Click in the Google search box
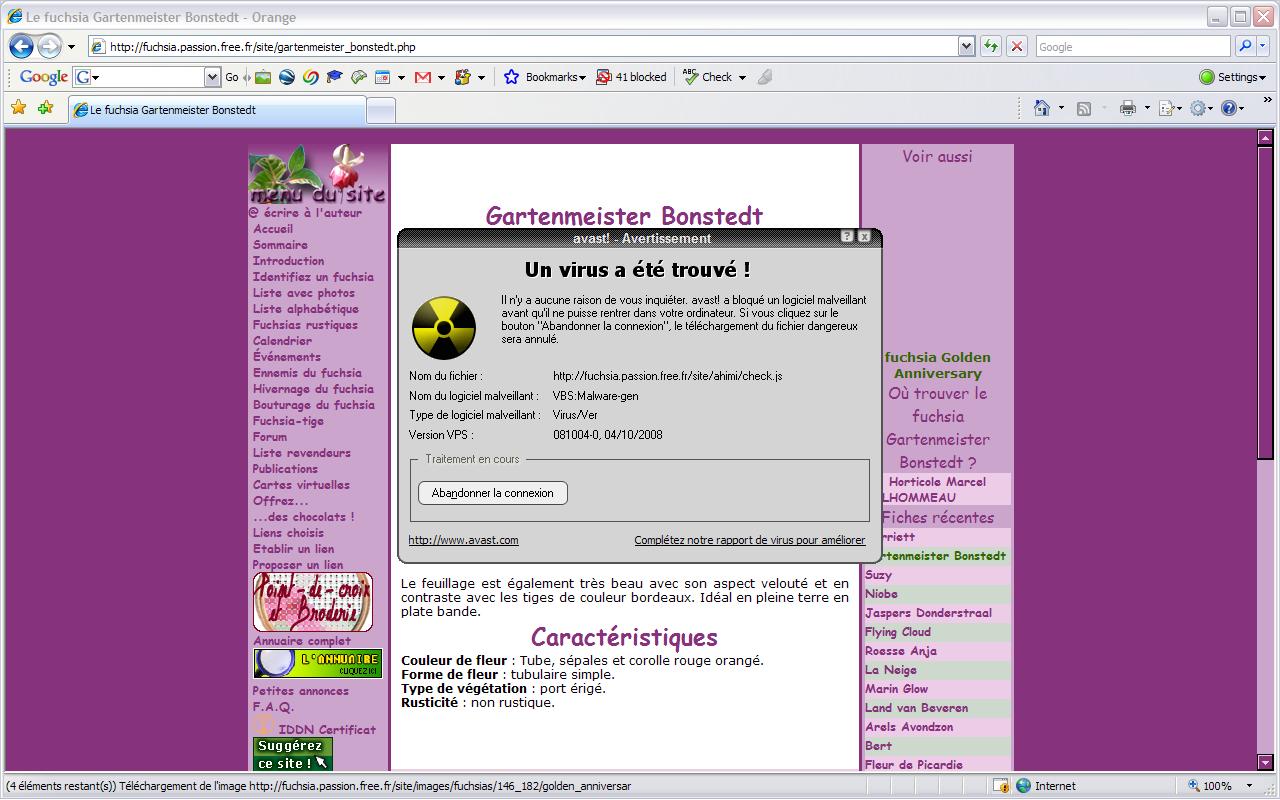Image resolution: width=1280 pixels, height=800 pixels. point(1131,46)
